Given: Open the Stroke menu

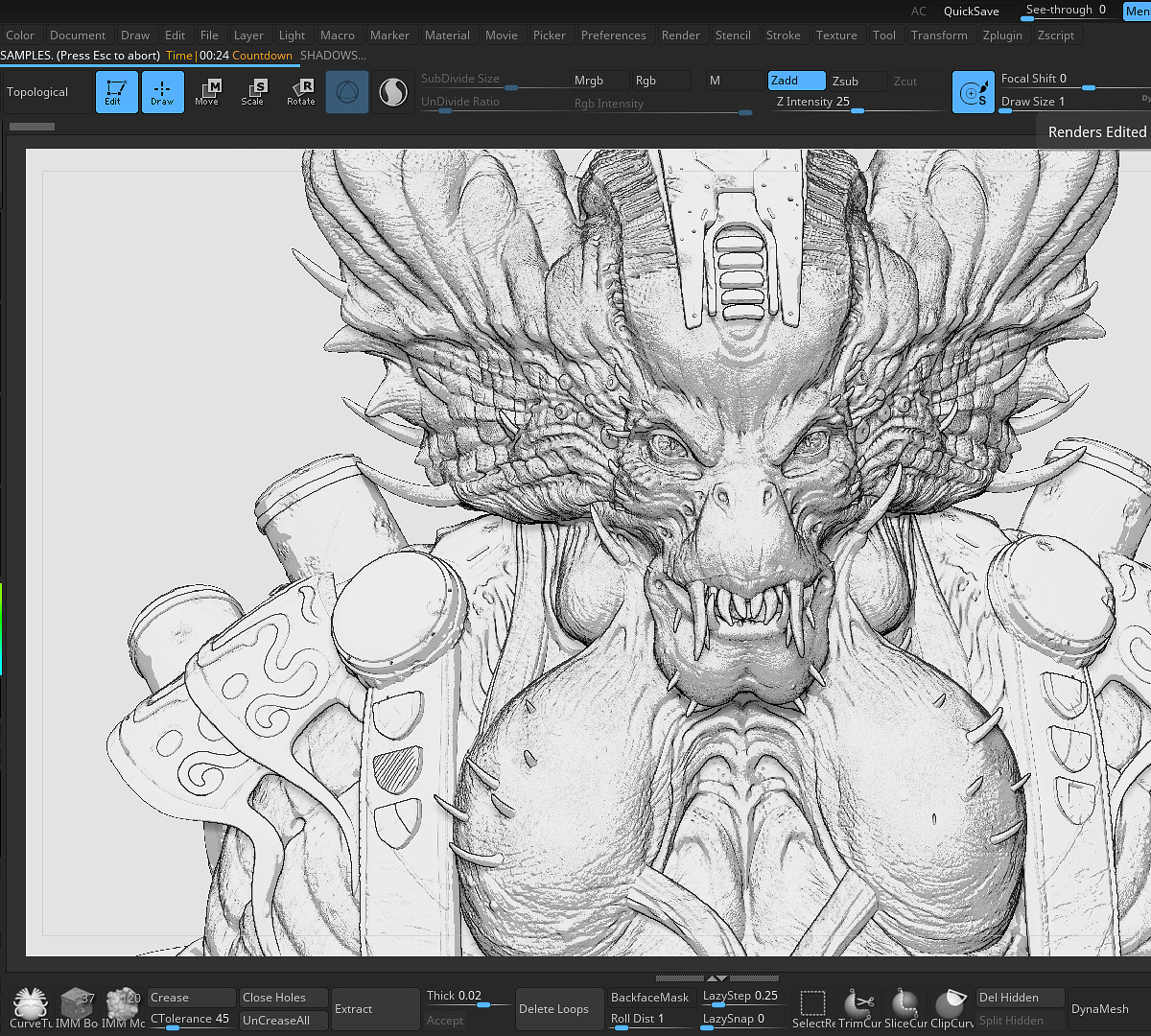Looking at the screenshot, I should click(783, 35).
